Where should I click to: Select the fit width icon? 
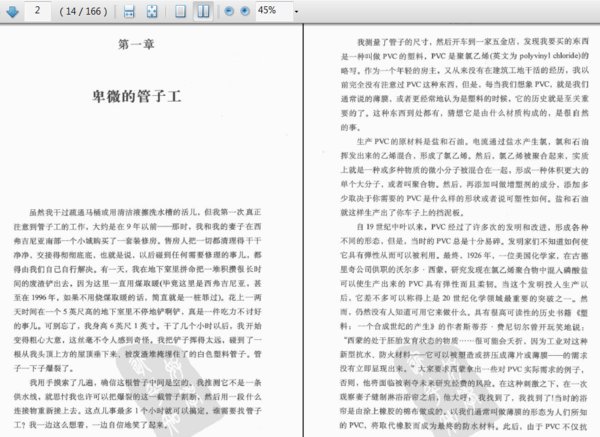[129, 11]
